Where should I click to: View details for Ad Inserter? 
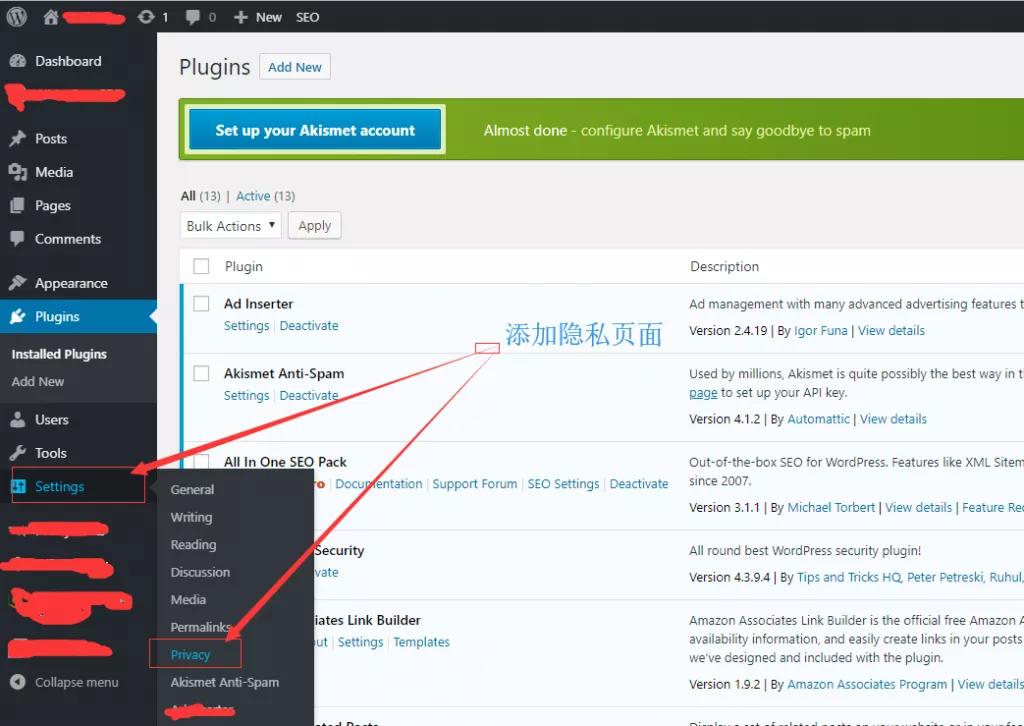tap(891, 330)
